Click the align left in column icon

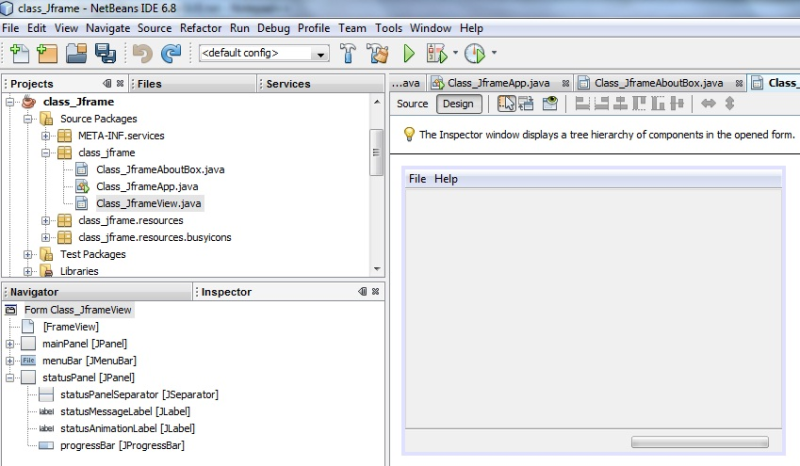pos(582,104)
